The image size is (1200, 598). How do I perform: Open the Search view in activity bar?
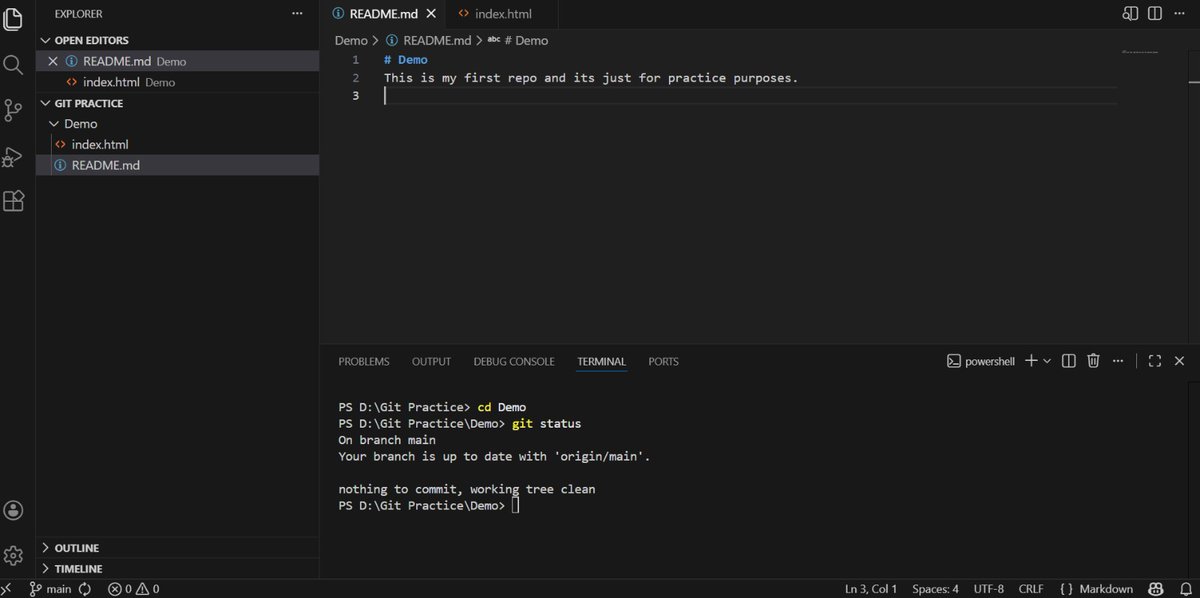coord(13,65)
